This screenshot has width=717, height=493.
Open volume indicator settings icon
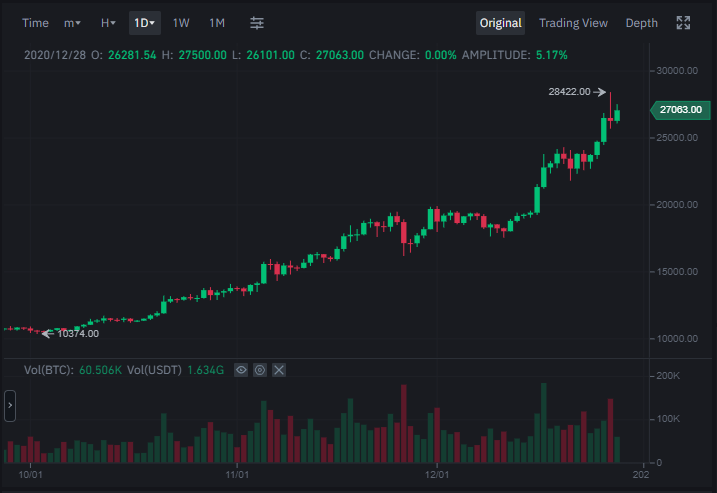pyautogui.click(x=260, y=370)
